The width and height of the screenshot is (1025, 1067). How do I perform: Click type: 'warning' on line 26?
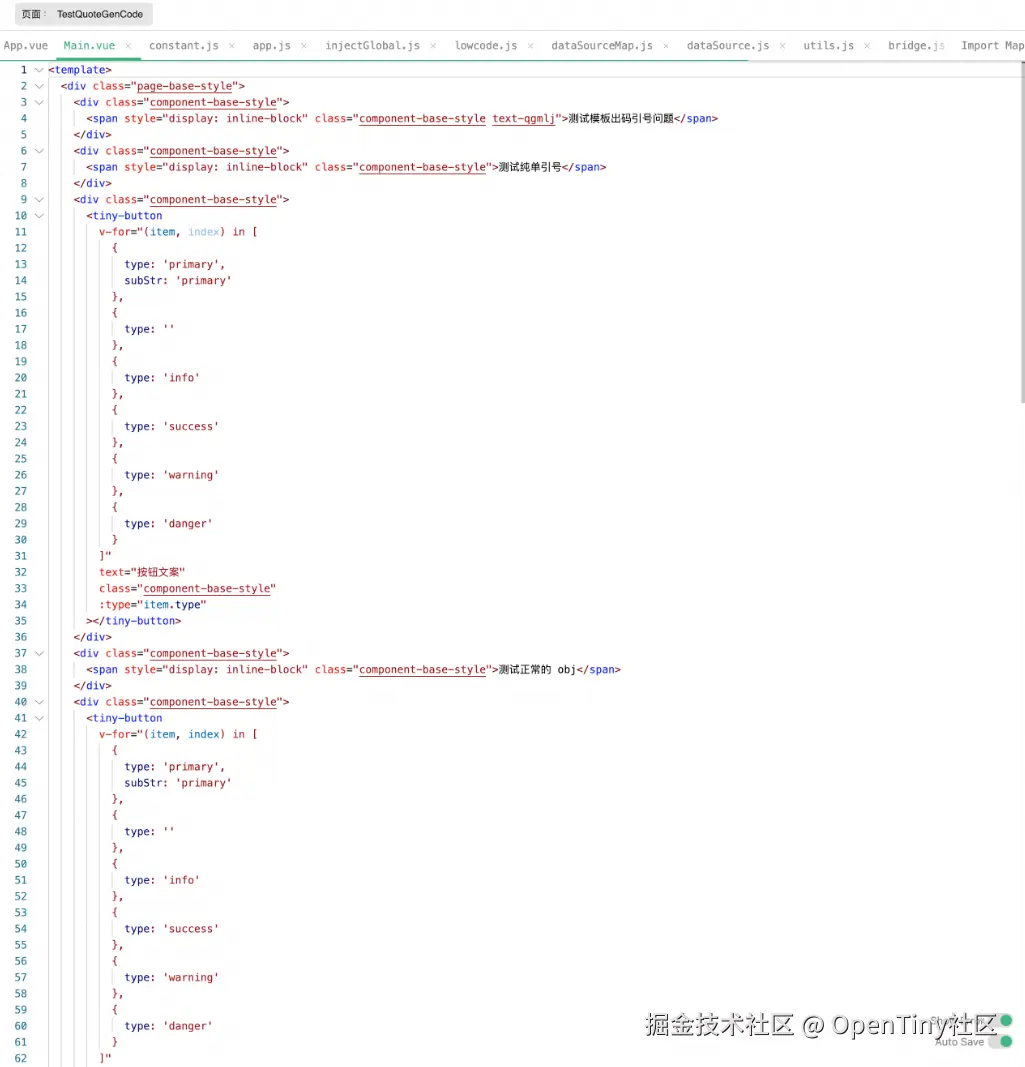tap(172, 476)
